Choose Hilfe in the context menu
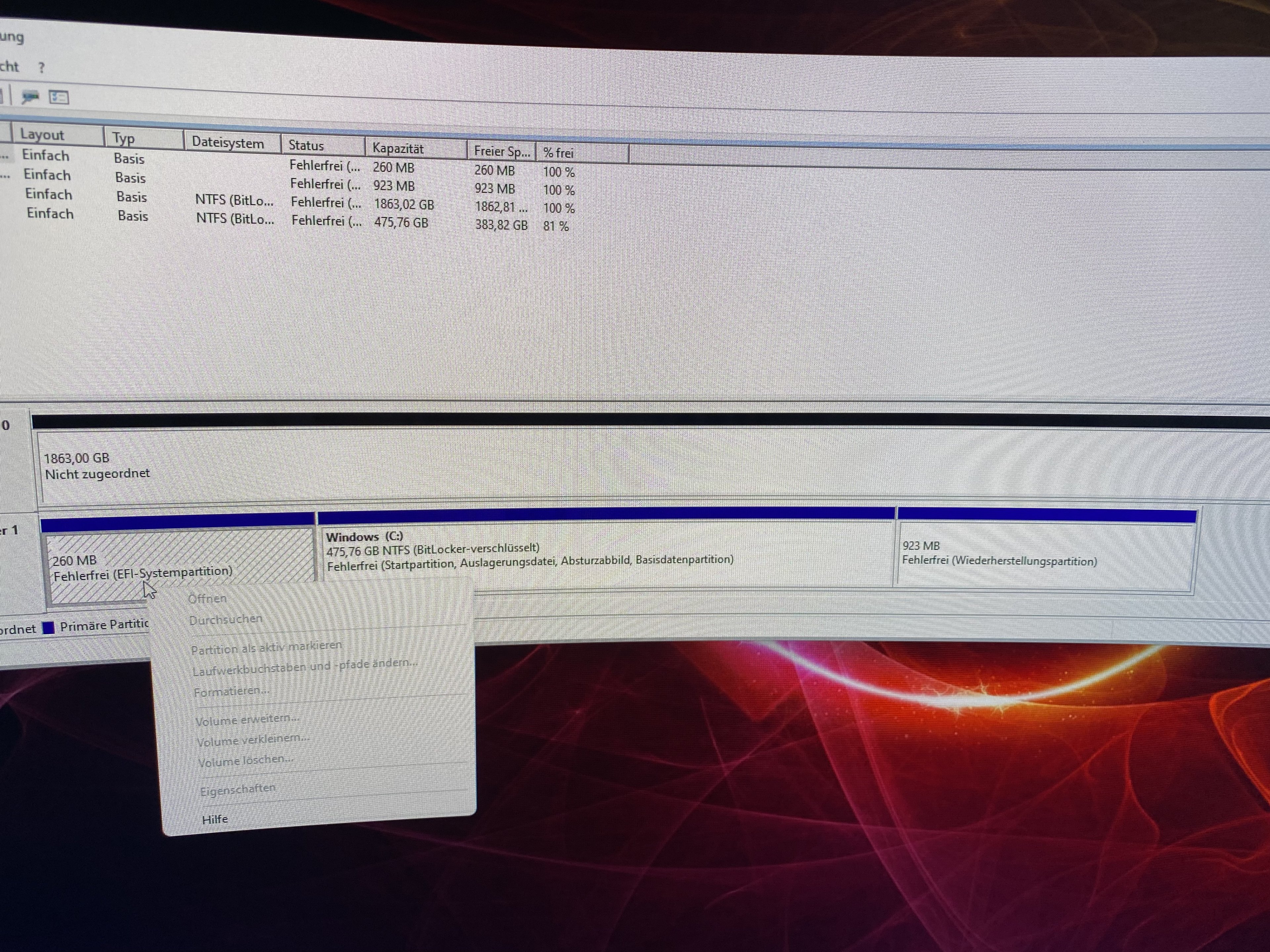 [215, 819]
